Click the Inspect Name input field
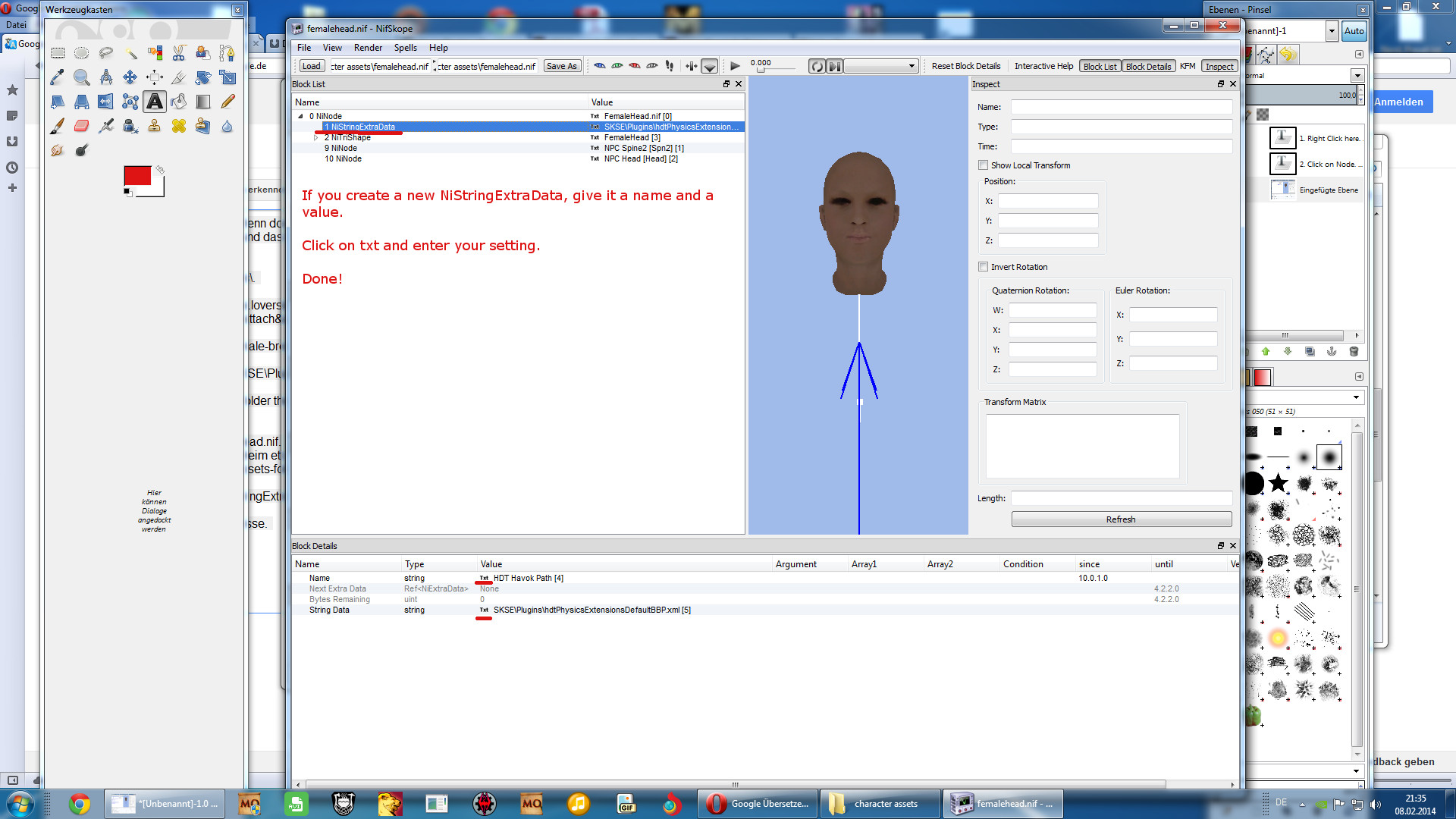This screenshot has height=819, width=1456. (x=1122, y=107)
